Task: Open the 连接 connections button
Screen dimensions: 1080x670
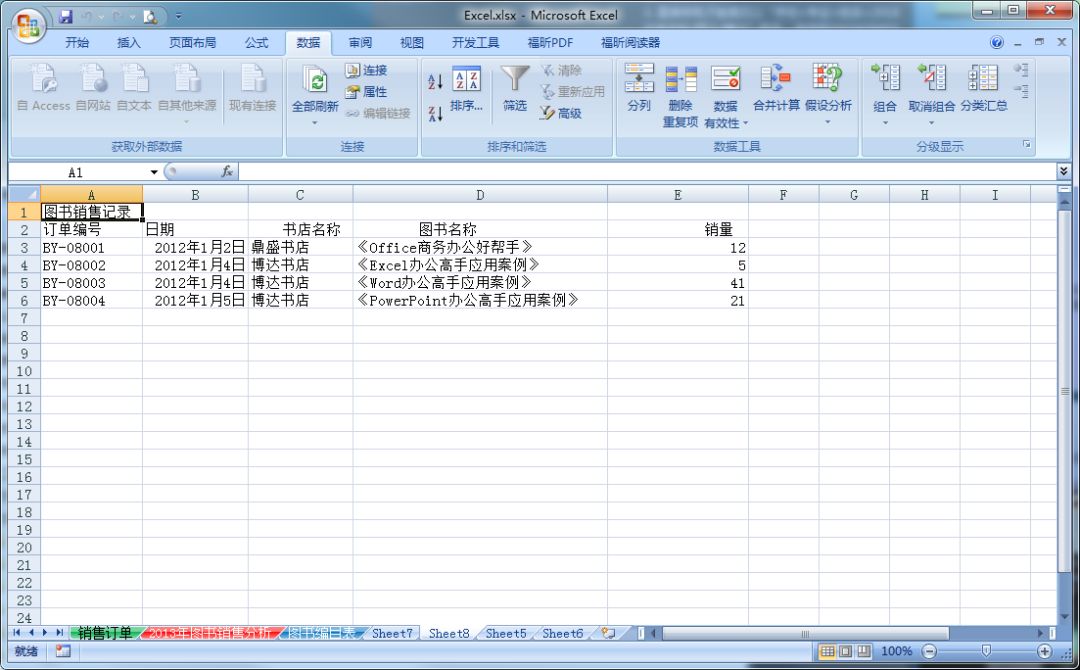Action: click(x=366, y=70)
